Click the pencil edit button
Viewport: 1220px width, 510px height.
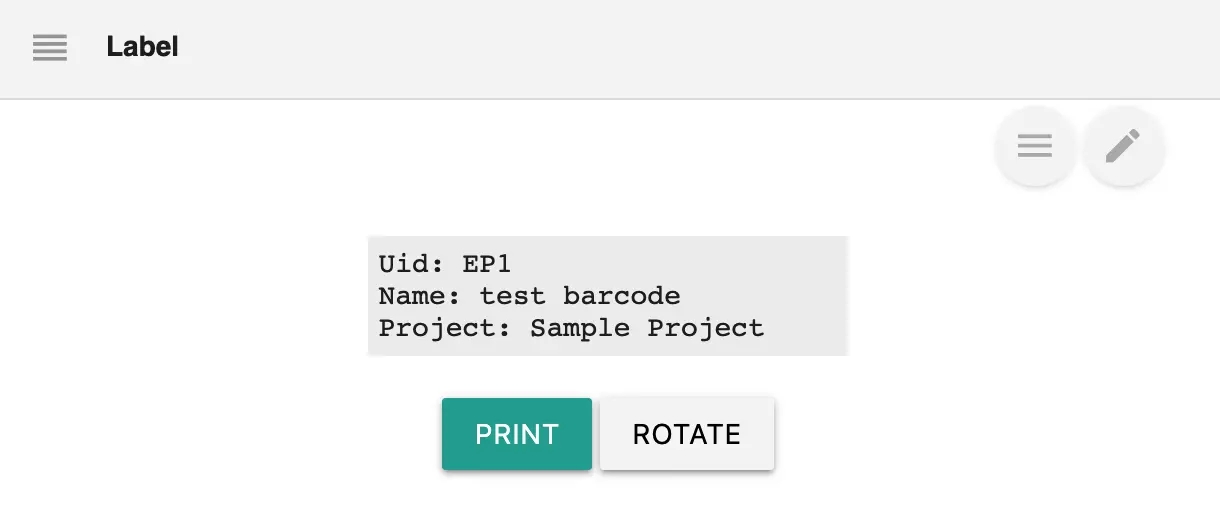pos(1123,147)
